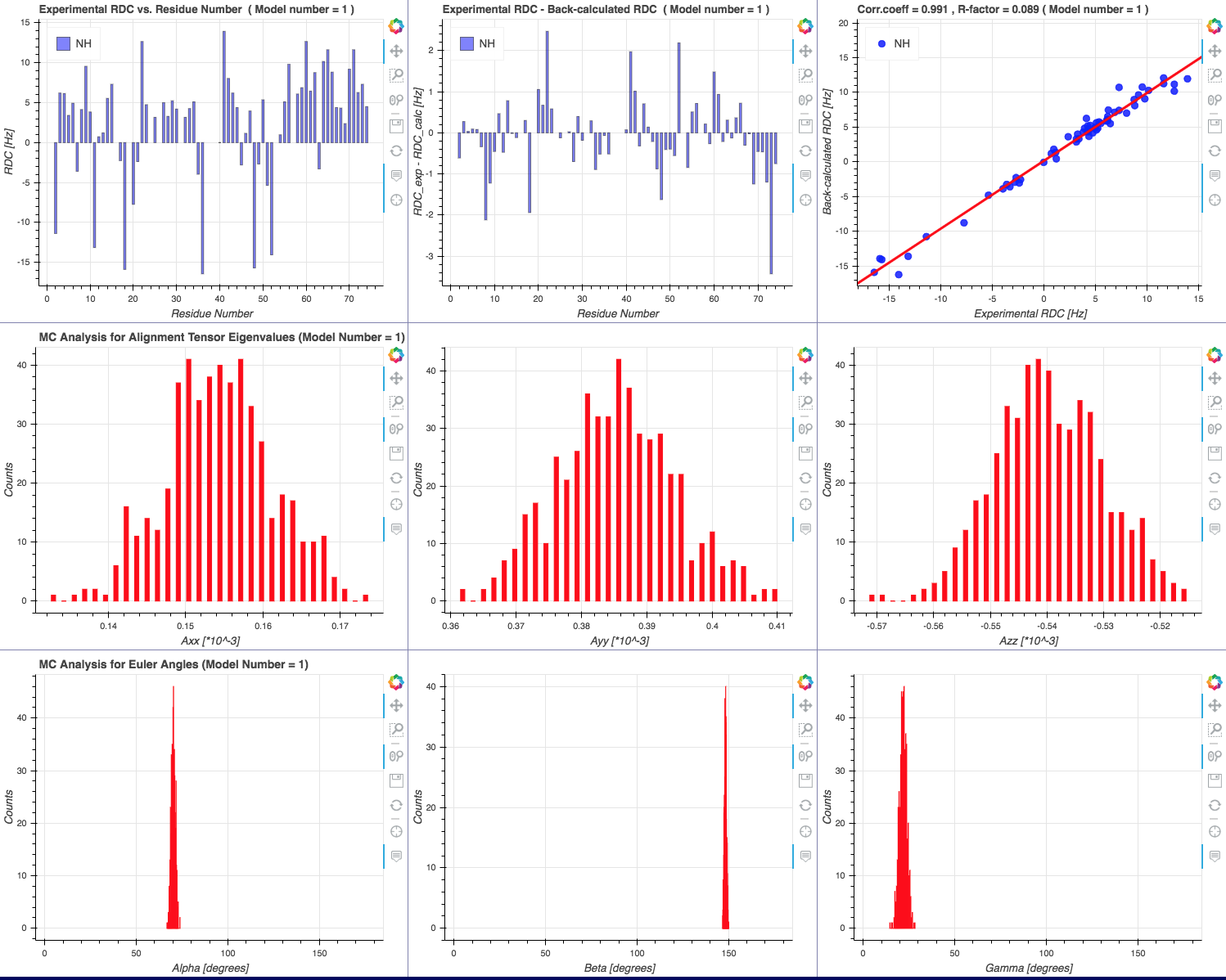Reset the Azz histogram view
The height and width of the screenshot is (980, 1226).
pyautogui.click(x=1215, y=479)
